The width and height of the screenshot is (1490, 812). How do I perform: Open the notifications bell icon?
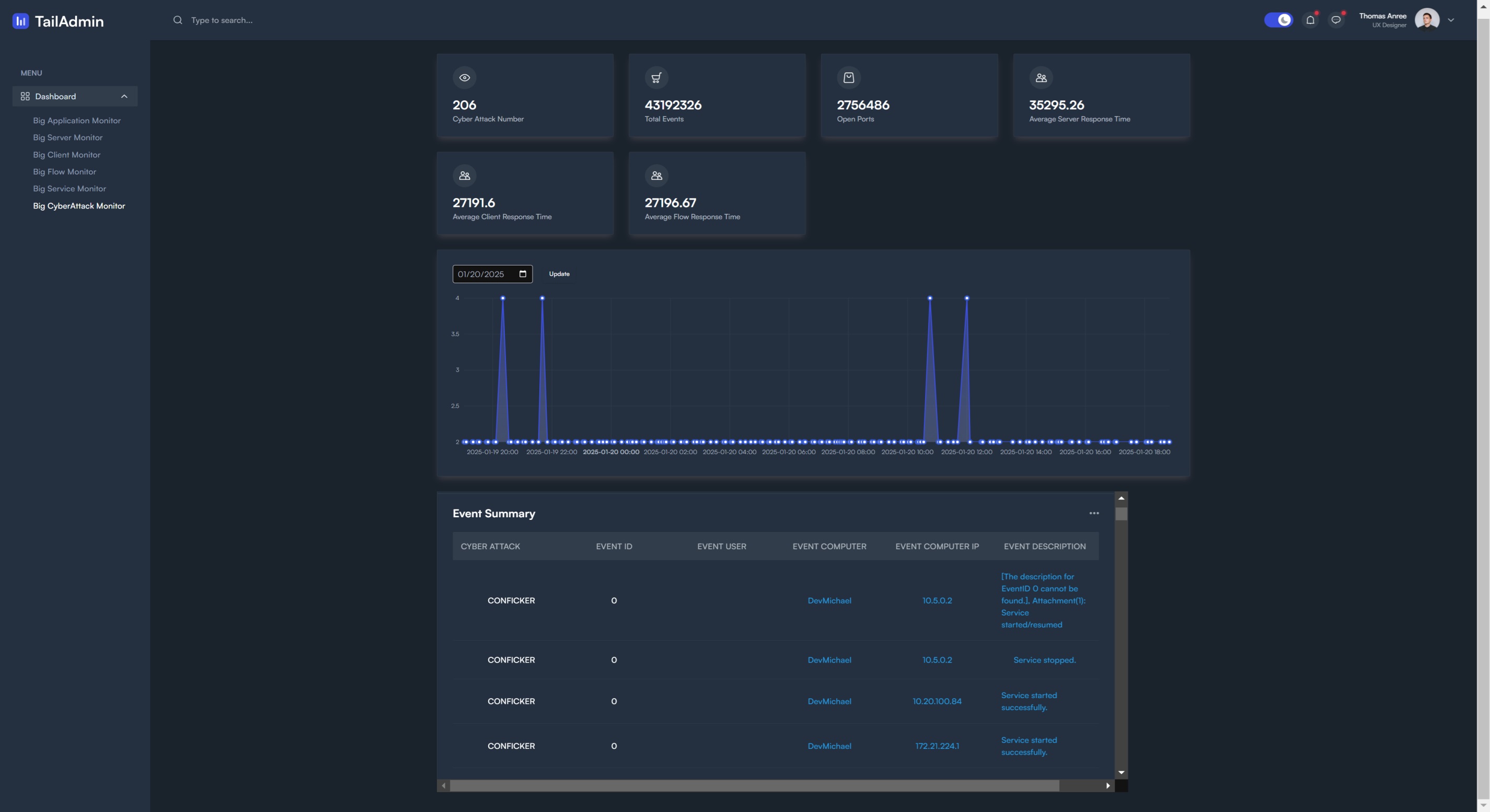coord(1310,20)
